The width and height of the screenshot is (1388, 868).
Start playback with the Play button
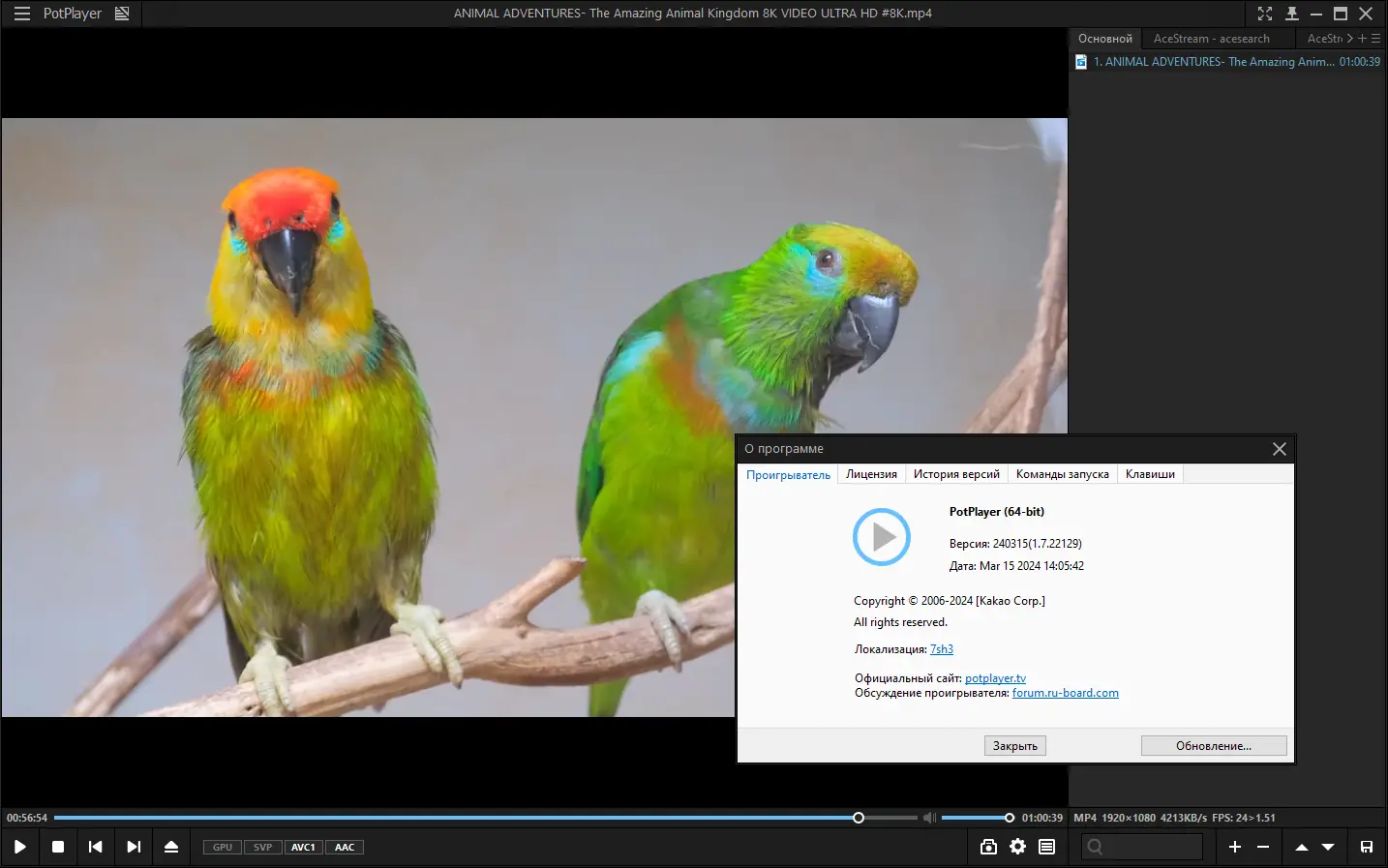pyautogui.click(x=19, y=847)
